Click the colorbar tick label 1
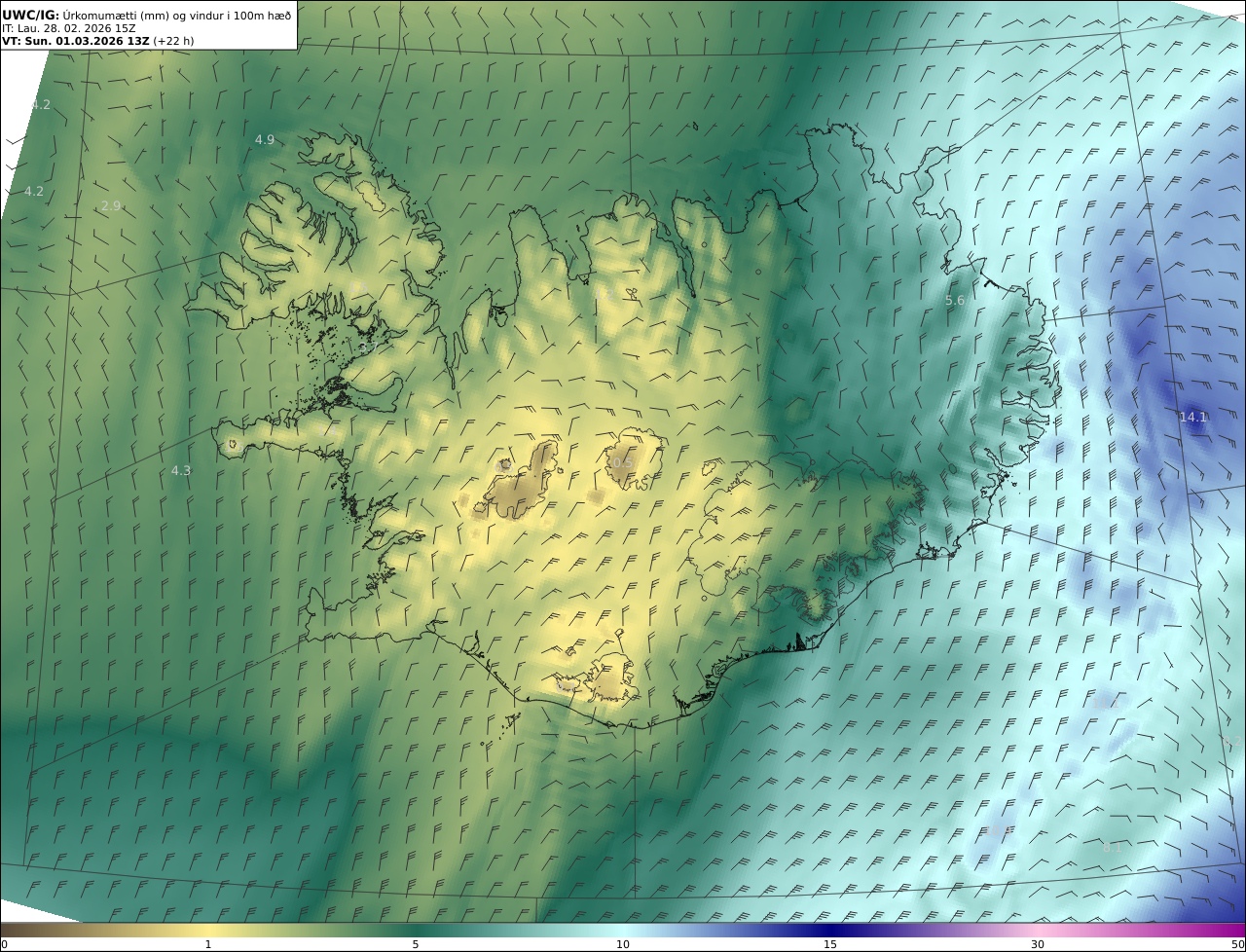Viewport: 1246px width, 952px height. pos(207,944)
